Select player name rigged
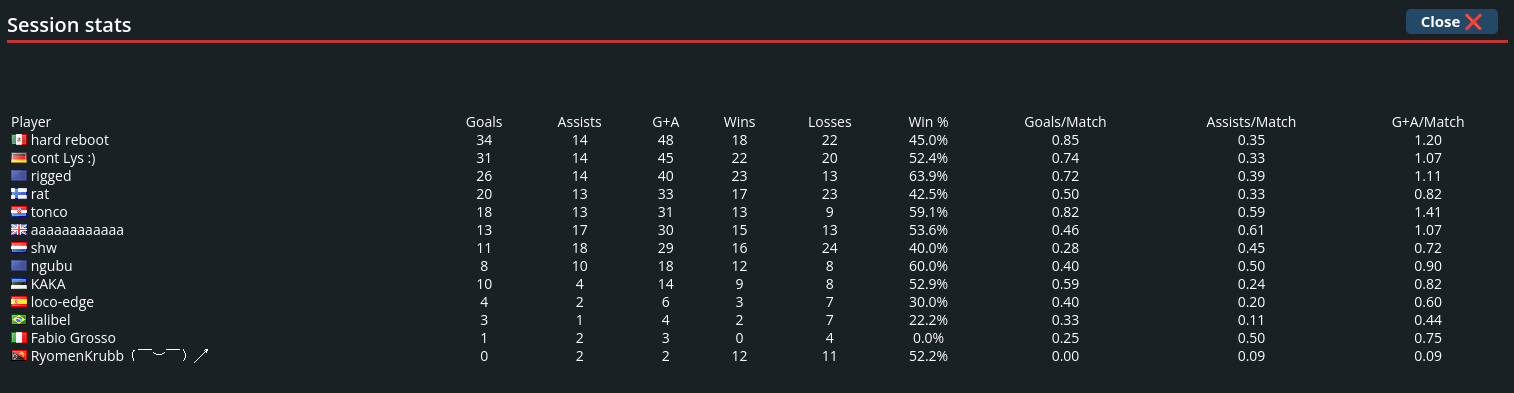This screenshot has width=1514, height=393. [x=51, y=176]
